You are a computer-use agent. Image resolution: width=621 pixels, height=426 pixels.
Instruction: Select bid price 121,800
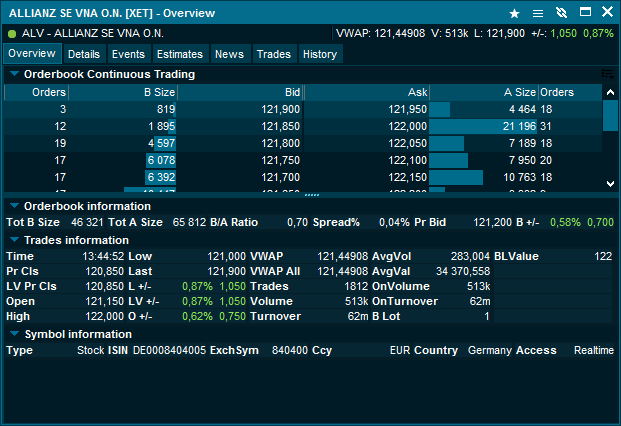point(281,143)
